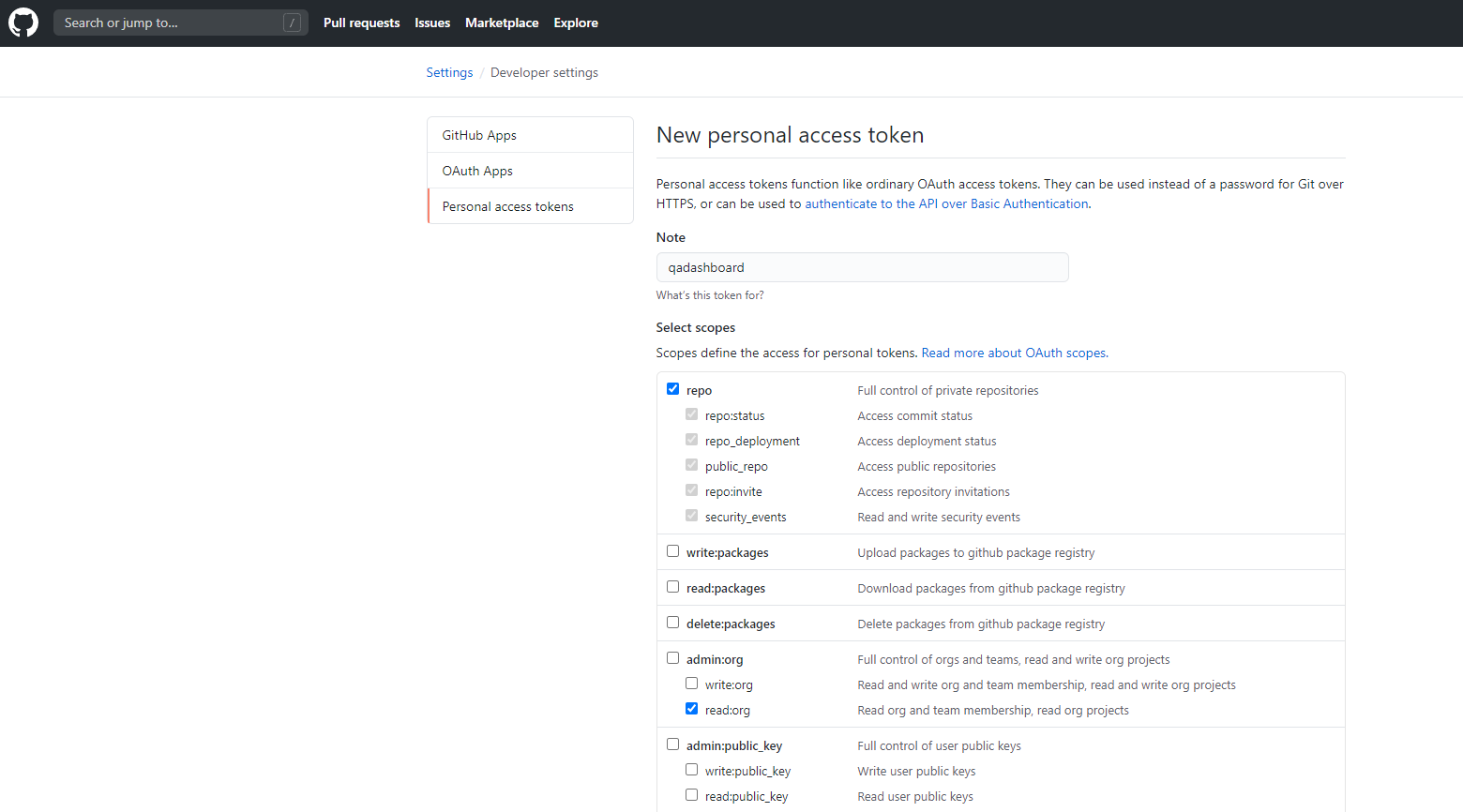The height and width of the screenshot is (812, 1463).
Task: Uncheck the read:org scope
Action: 691,708
